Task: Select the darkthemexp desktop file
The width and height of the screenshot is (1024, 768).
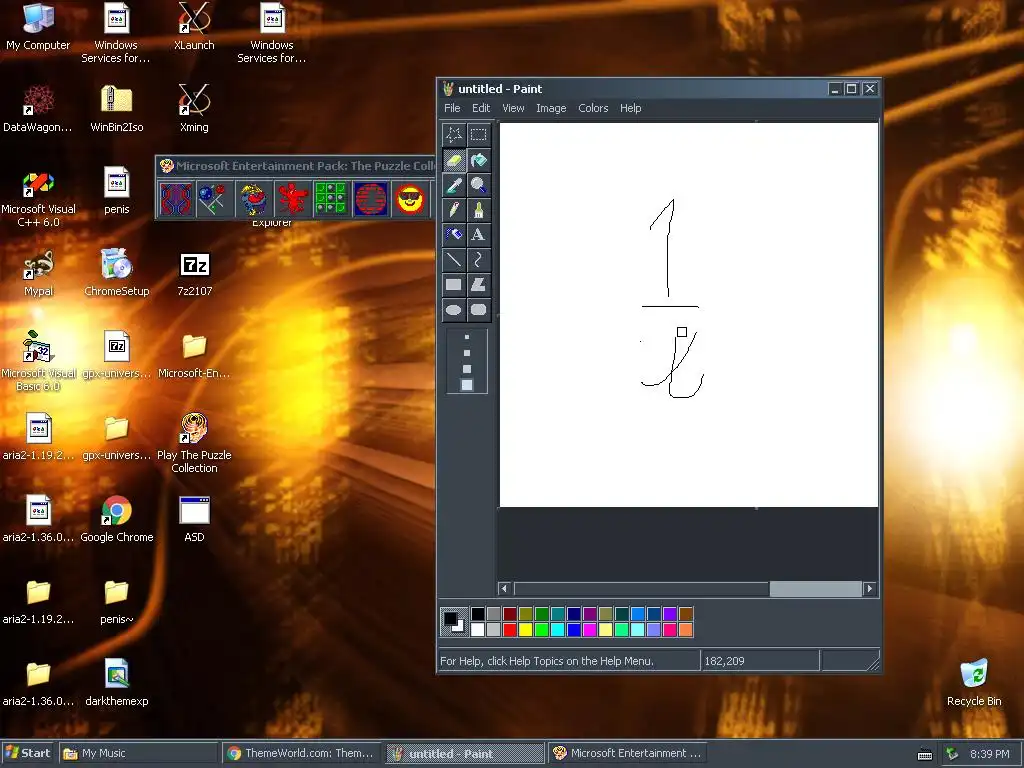Action: [116, 683]
